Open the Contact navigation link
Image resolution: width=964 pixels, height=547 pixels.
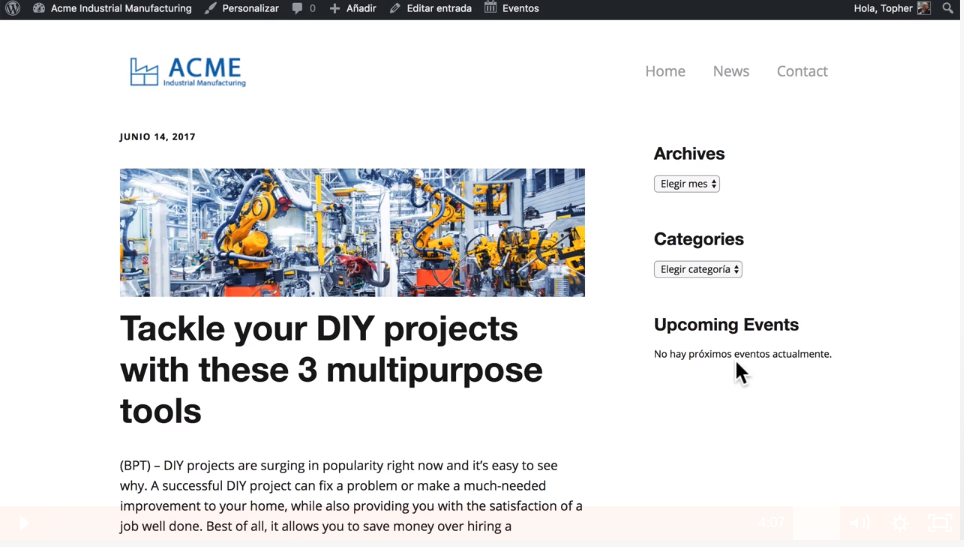click(x=802, y=71)
